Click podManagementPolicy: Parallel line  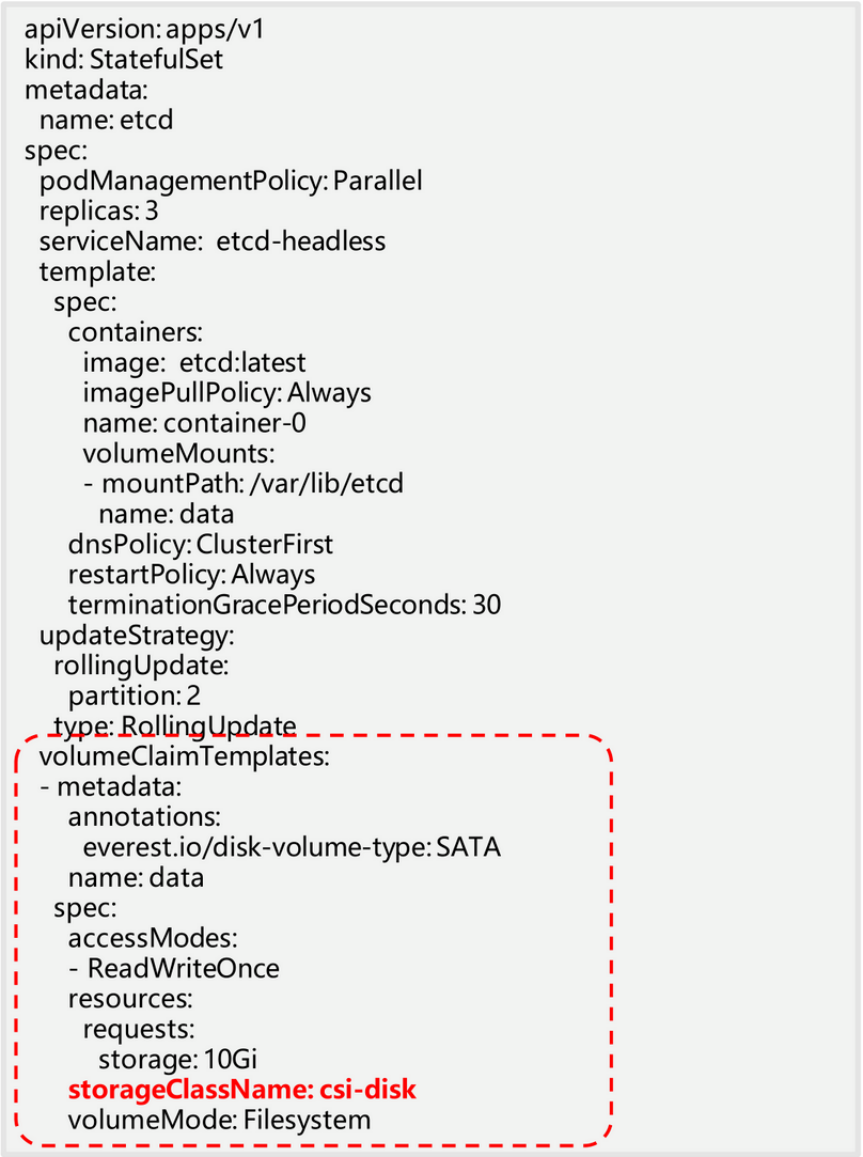point(230,181)
